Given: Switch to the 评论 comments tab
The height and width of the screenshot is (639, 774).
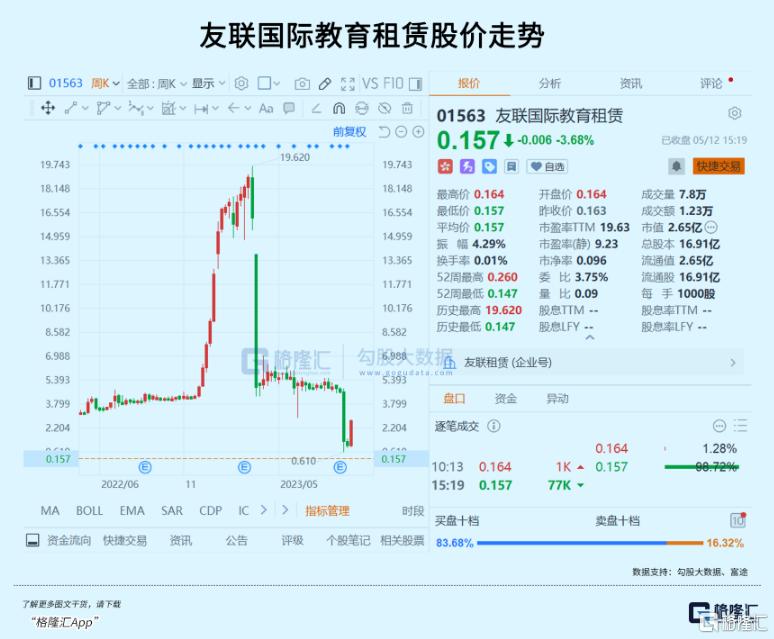Looking at the screenshot, I should (x=711, y=83).
